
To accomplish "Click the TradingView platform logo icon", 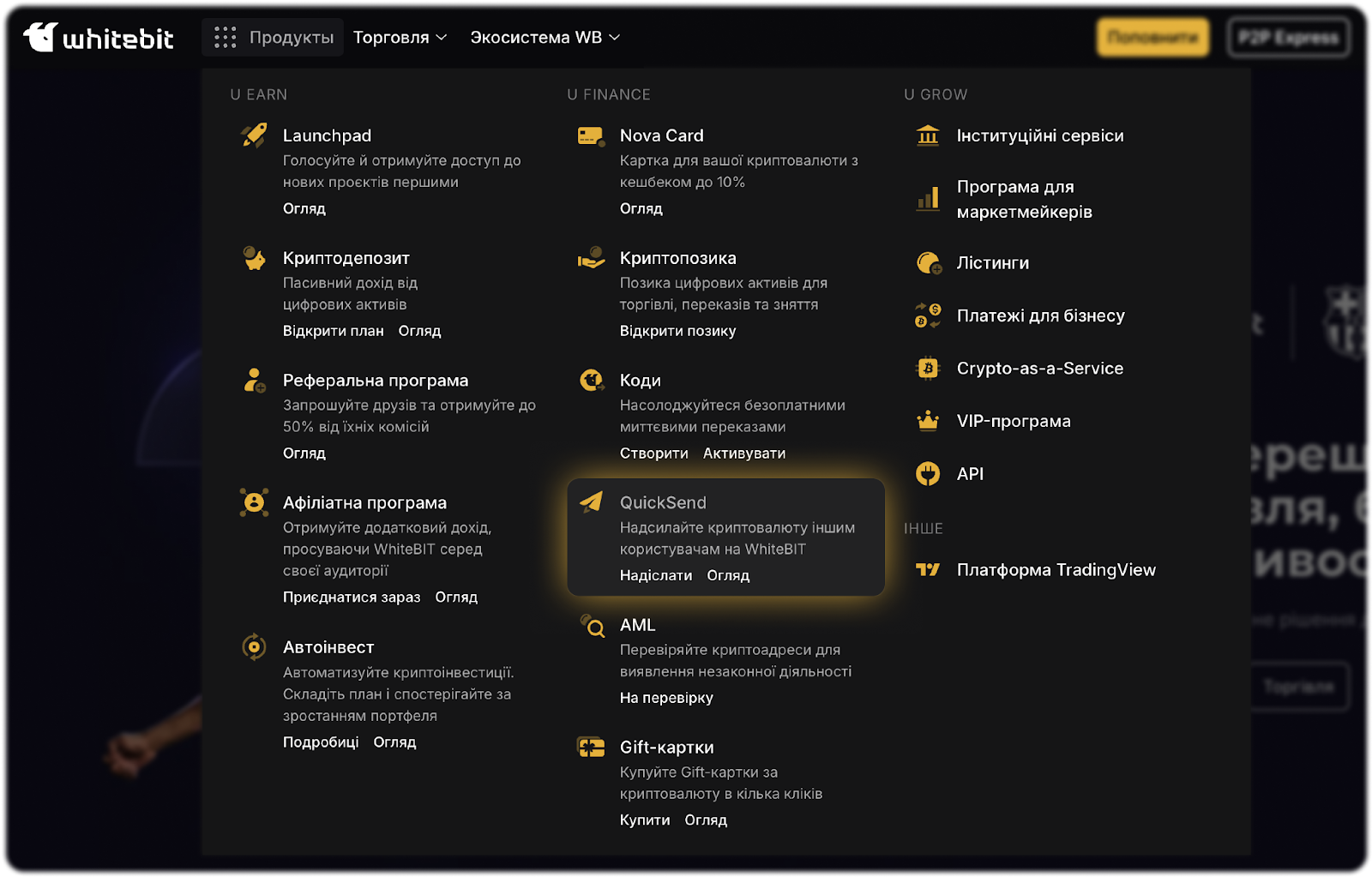I will [x=928, y=570].
